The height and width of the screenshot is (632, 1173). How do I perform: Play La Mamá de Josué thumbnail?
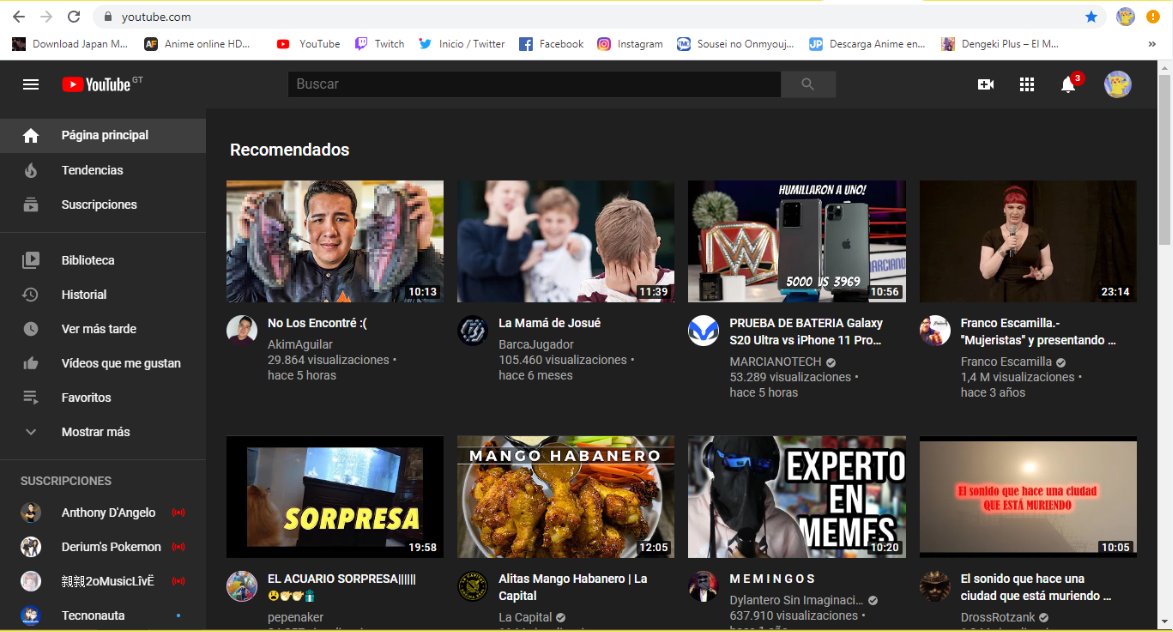566,242
